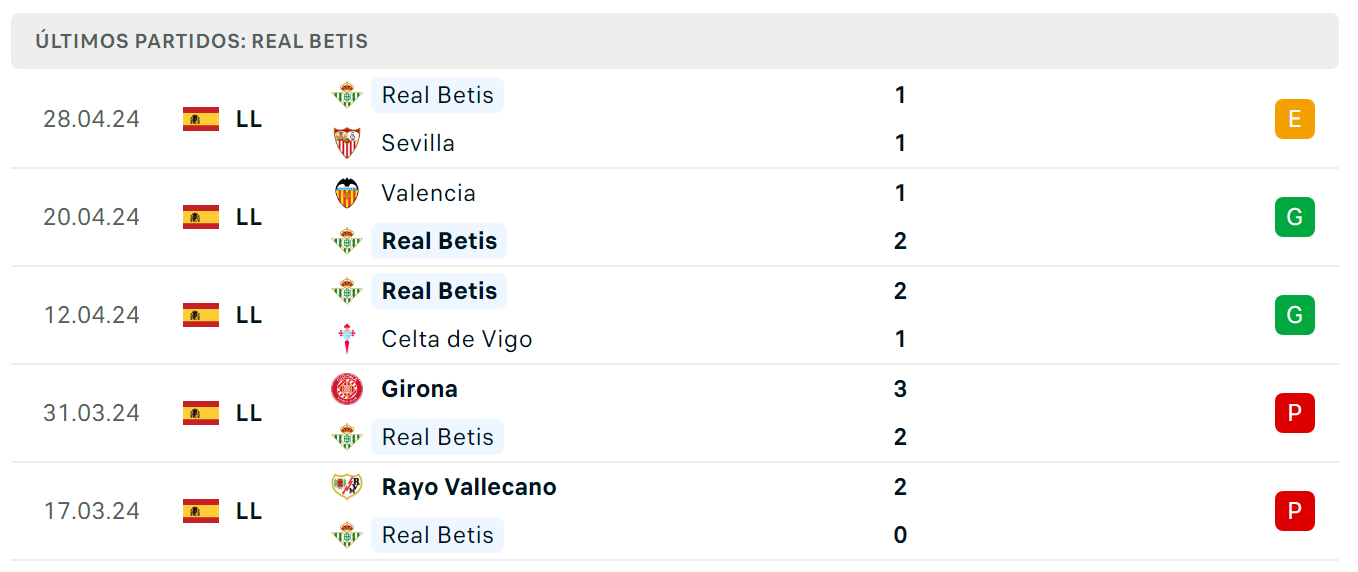Open the match dated 31.03.24
Image resolution: width=1358 pixels, height=572 pixels.
(675, 413)
